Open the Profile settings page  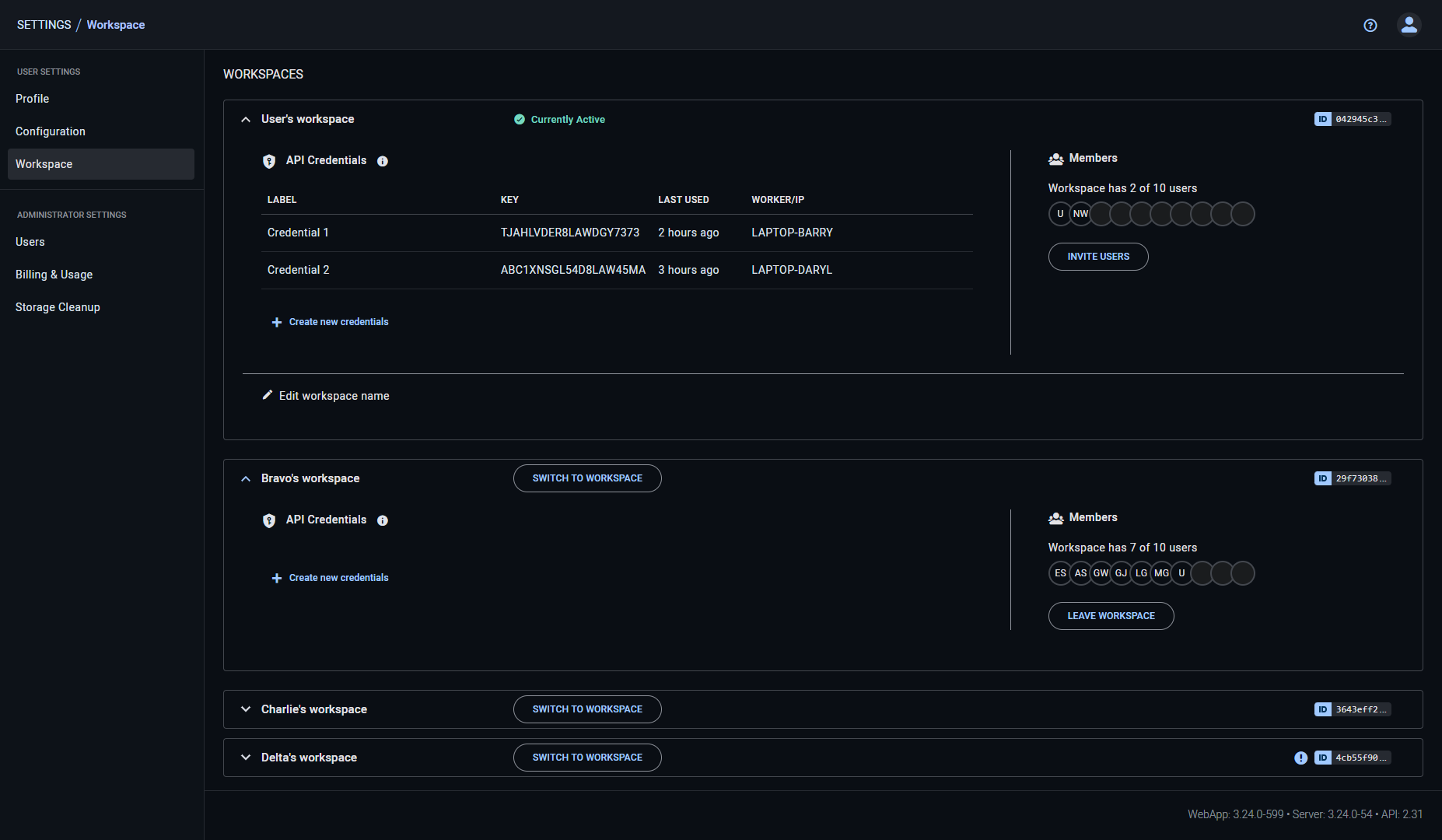tap(32, 99)
